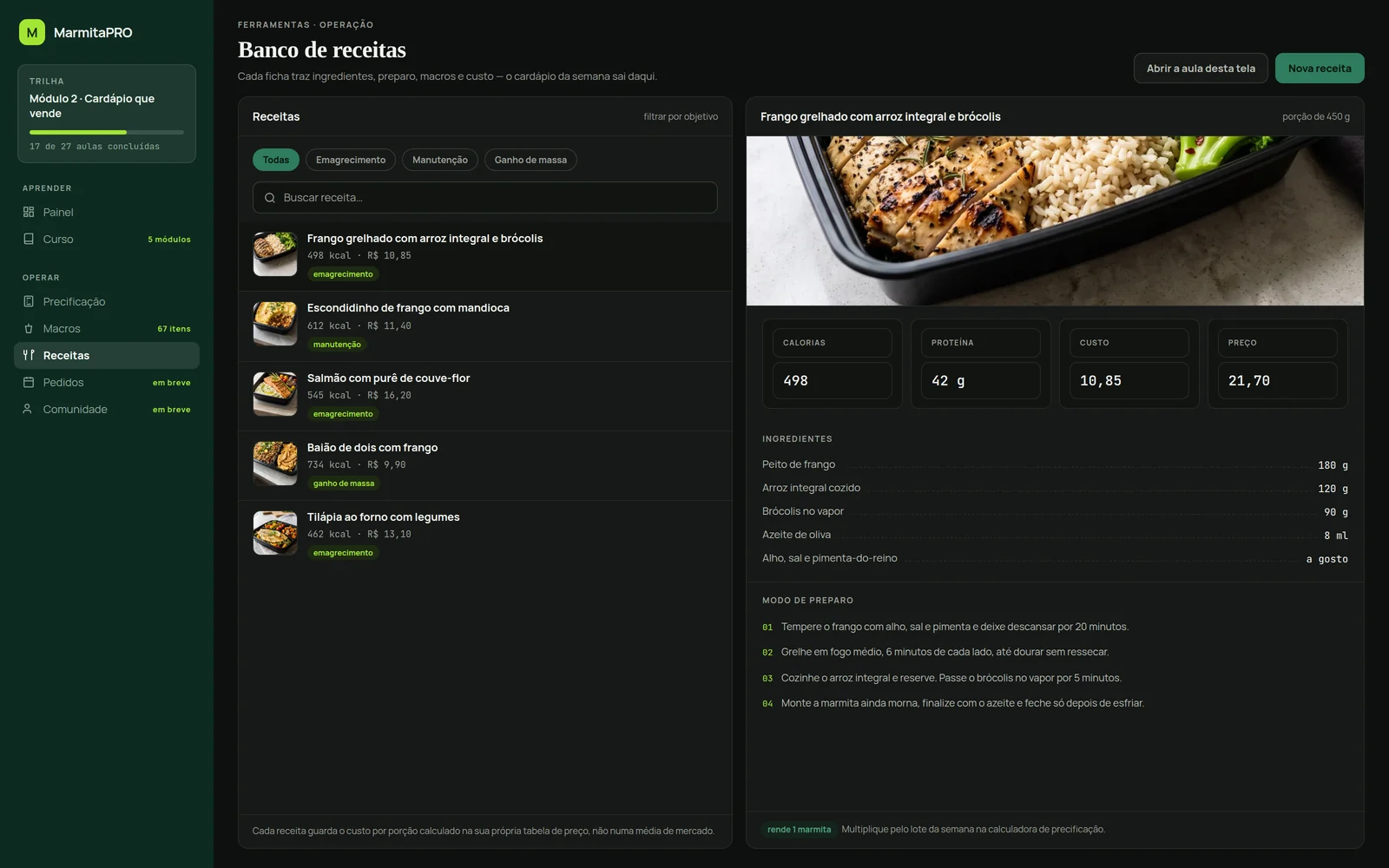Select recipe title Tilápia ao forno com legumes
Screen dimensions: 1389x868
383,517
